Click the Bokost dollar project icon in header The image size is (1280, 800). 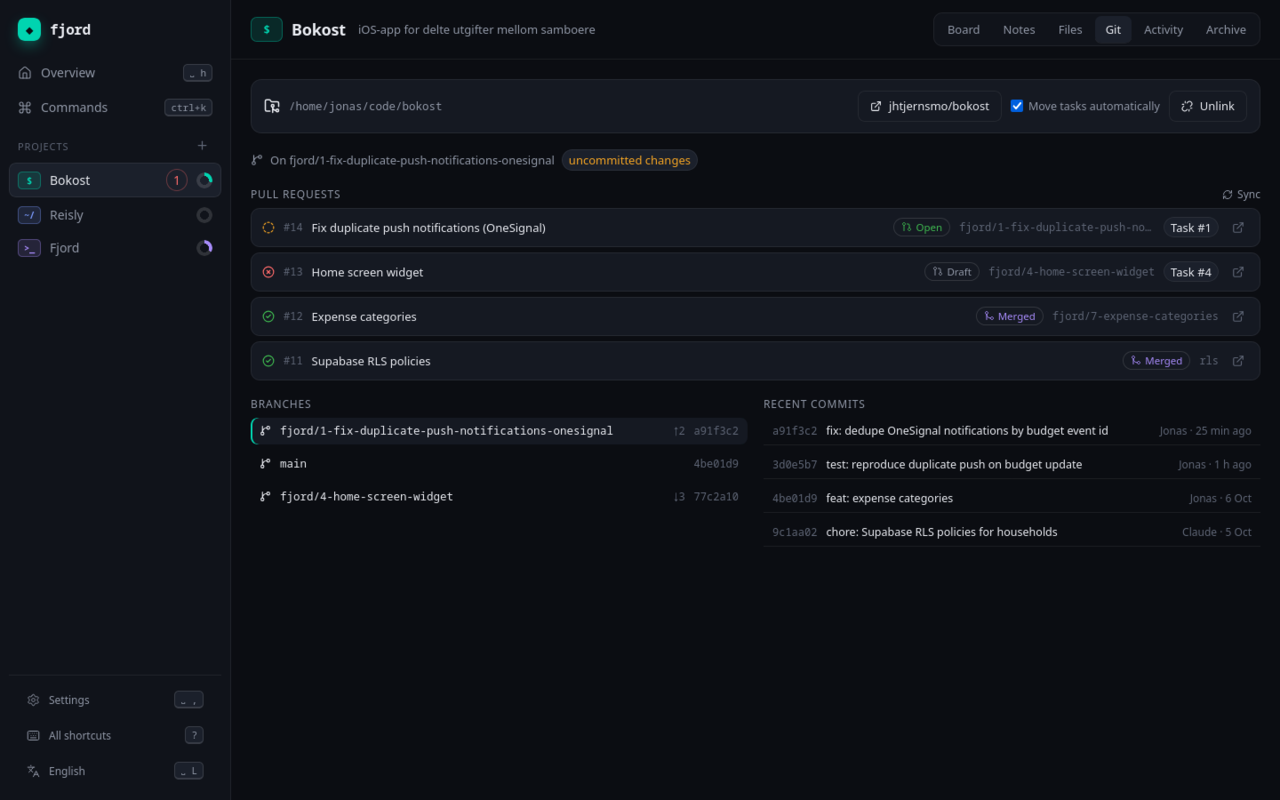coord(266,30)
